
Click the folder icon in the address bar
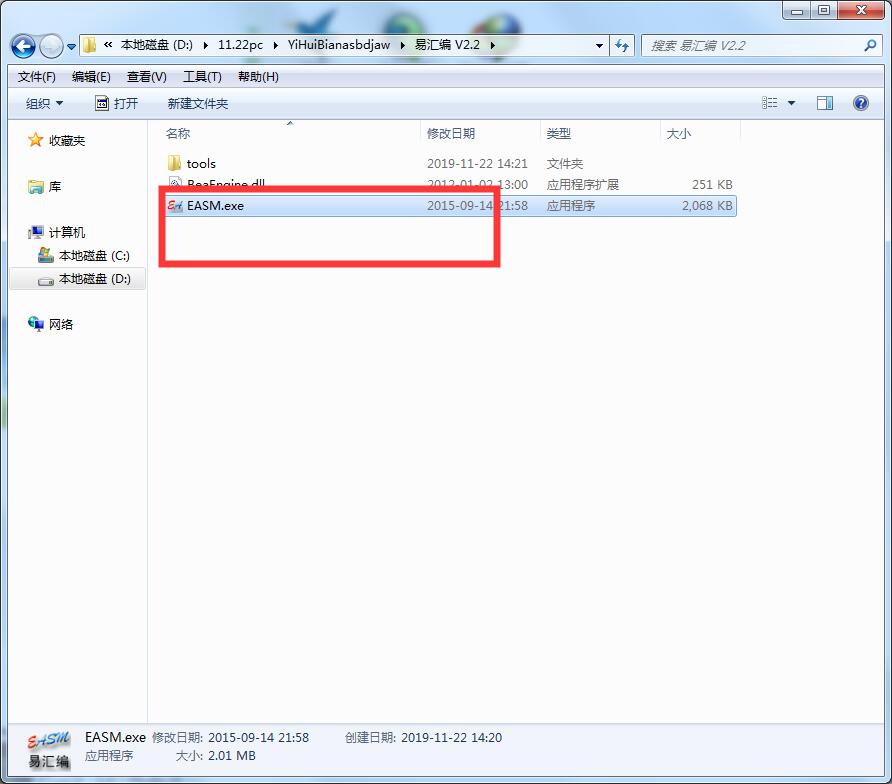click(x=89, y=45)
